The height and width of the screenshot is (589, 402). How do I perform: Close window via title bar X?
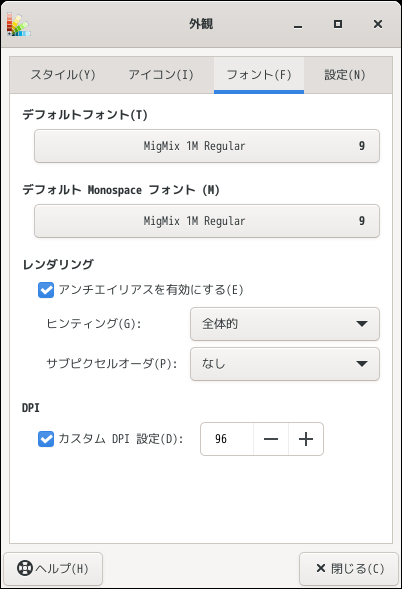[x=378, y=24]
